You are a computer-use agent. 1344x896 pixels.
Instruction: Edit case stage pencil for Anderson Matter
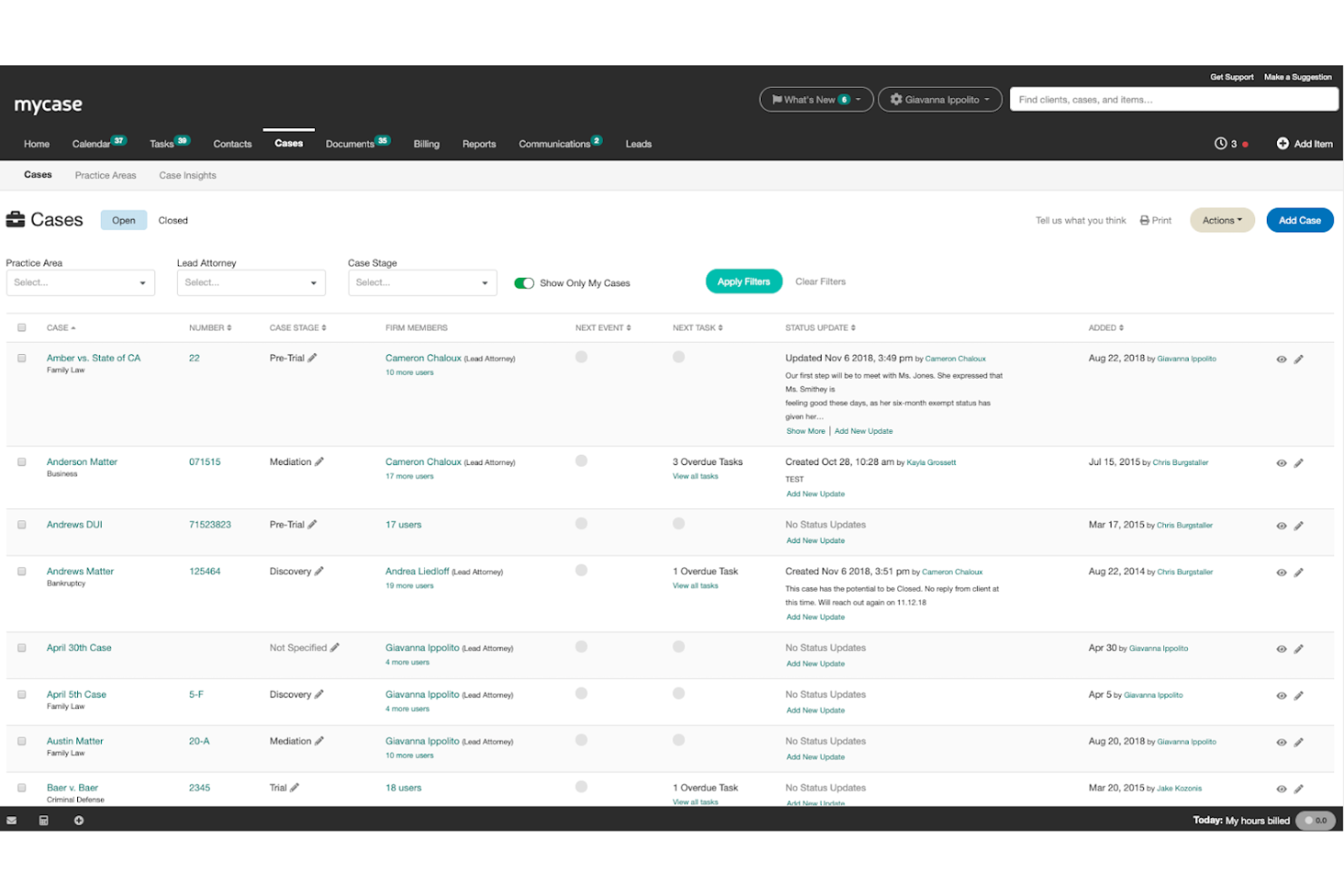pyautogui.click(x=319, y=462)
